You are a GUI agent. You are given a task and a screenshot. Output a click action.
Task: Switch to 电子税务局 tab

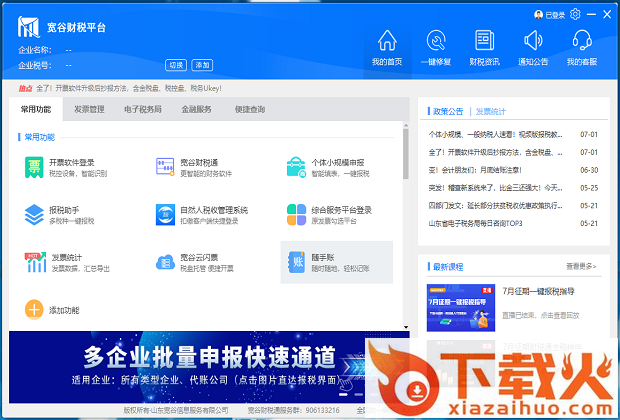(x=143, y=109)
